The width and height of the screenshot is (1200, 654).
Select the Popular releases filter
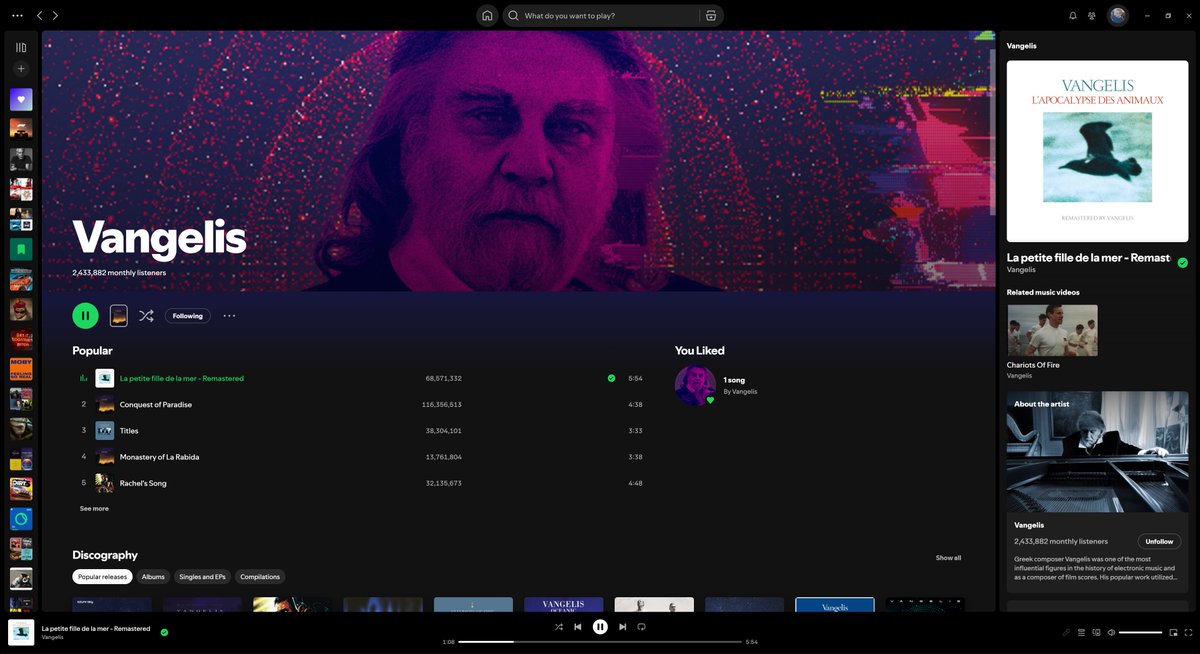pyautogui.click(x=103, y=577)
